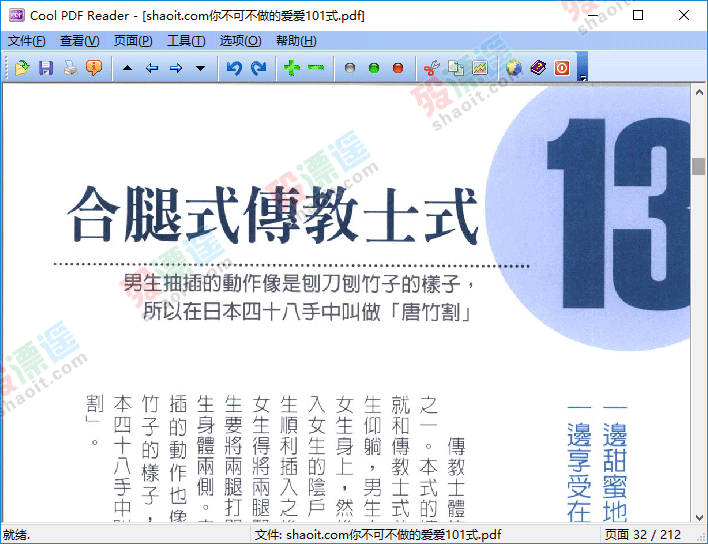
Task: Go to next page with right arrow
Action: click(x=176, y=68)
